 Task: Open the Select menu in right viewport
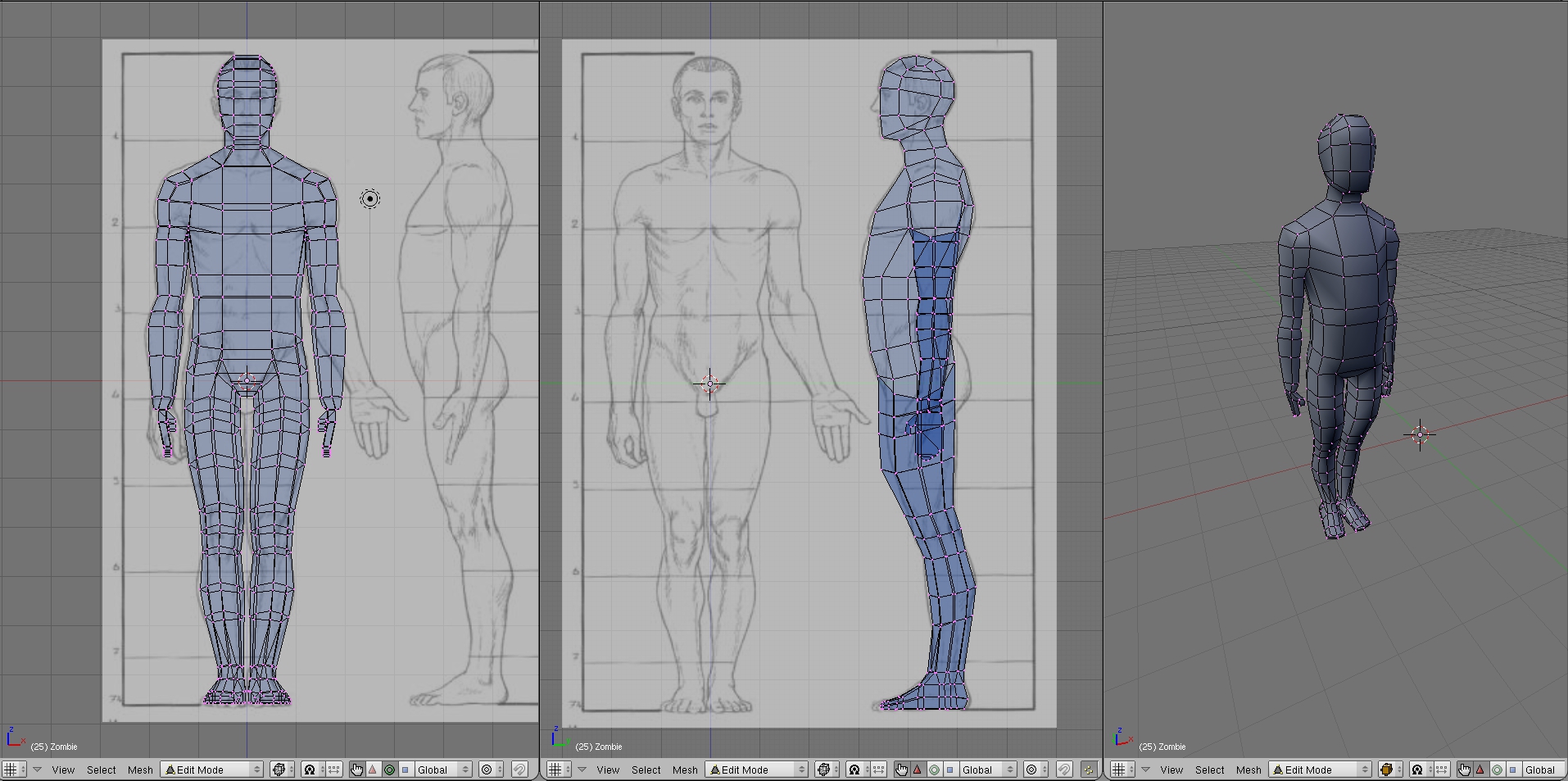(x=1209, y=770)
